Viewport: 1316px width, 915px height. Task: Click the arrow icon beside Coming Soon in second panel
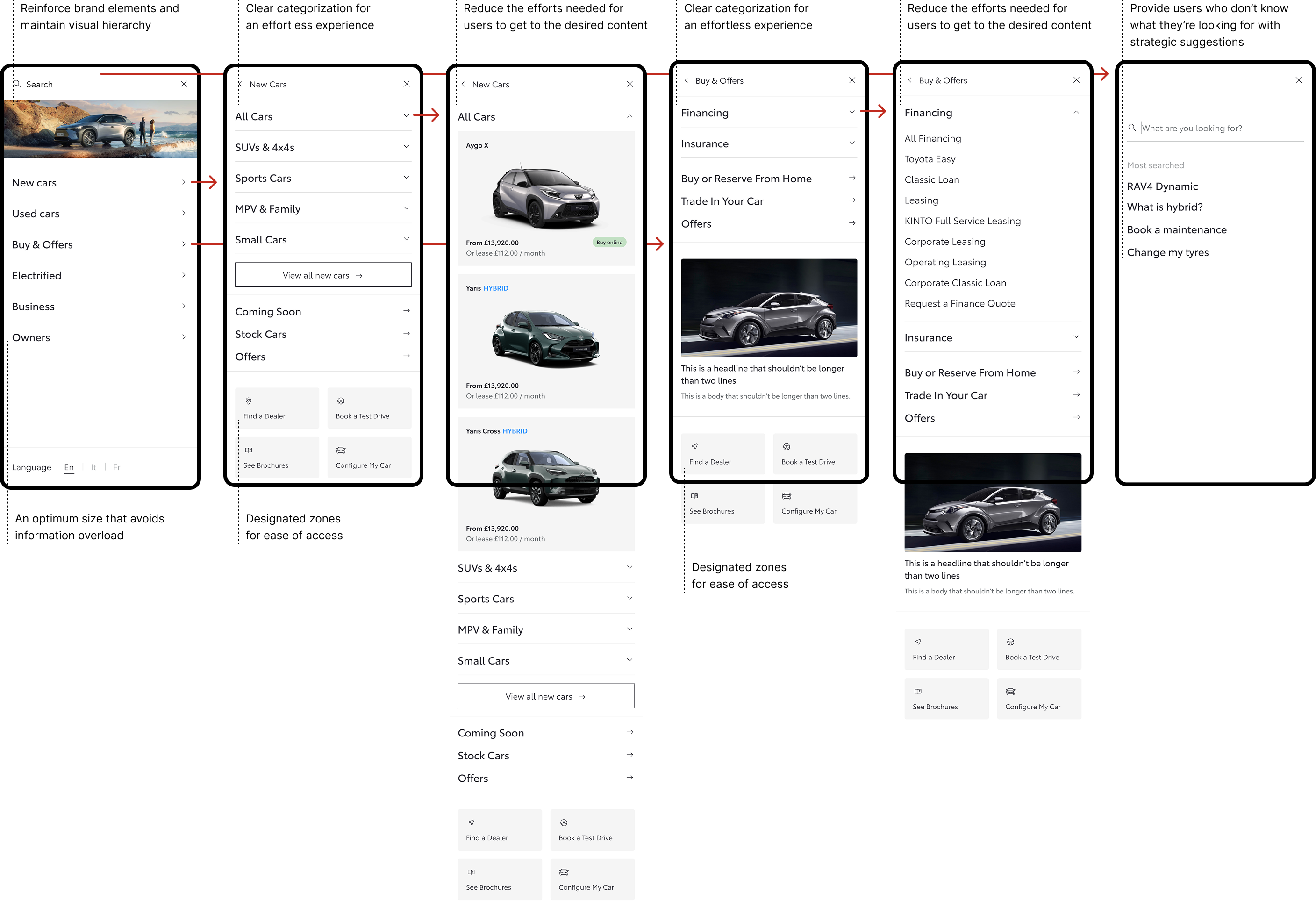point(407,311)
